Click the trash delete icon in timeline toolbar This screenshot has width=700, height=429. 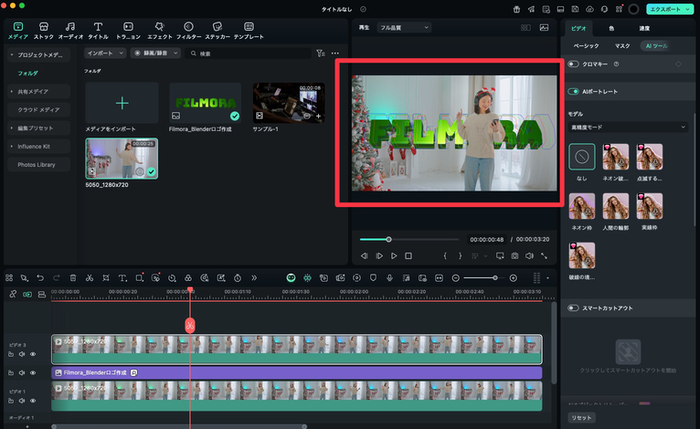[72, 277]
